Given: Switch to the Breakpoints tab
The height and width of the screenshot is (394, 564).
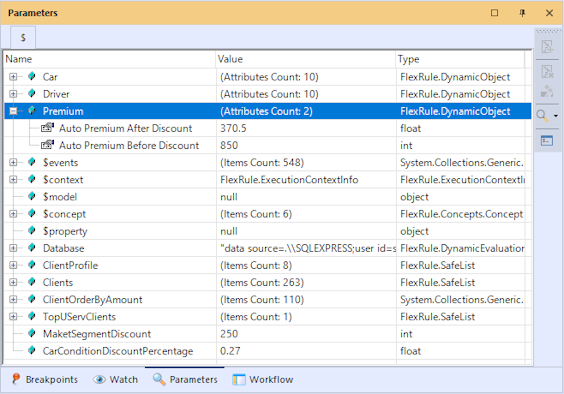Looking at the screenshot, I should click(45, 379).
